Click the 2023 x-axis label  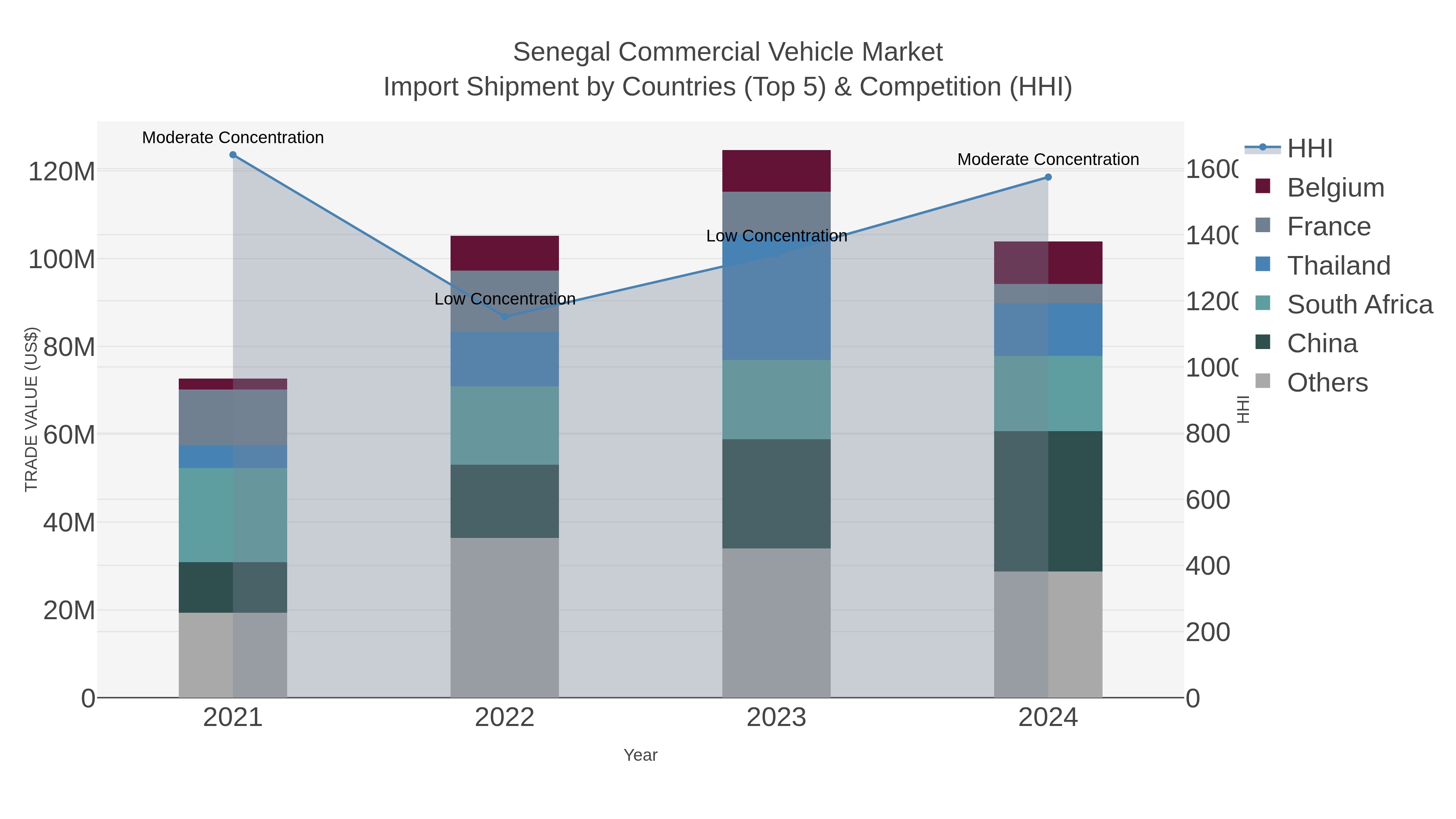click(777, 718)
